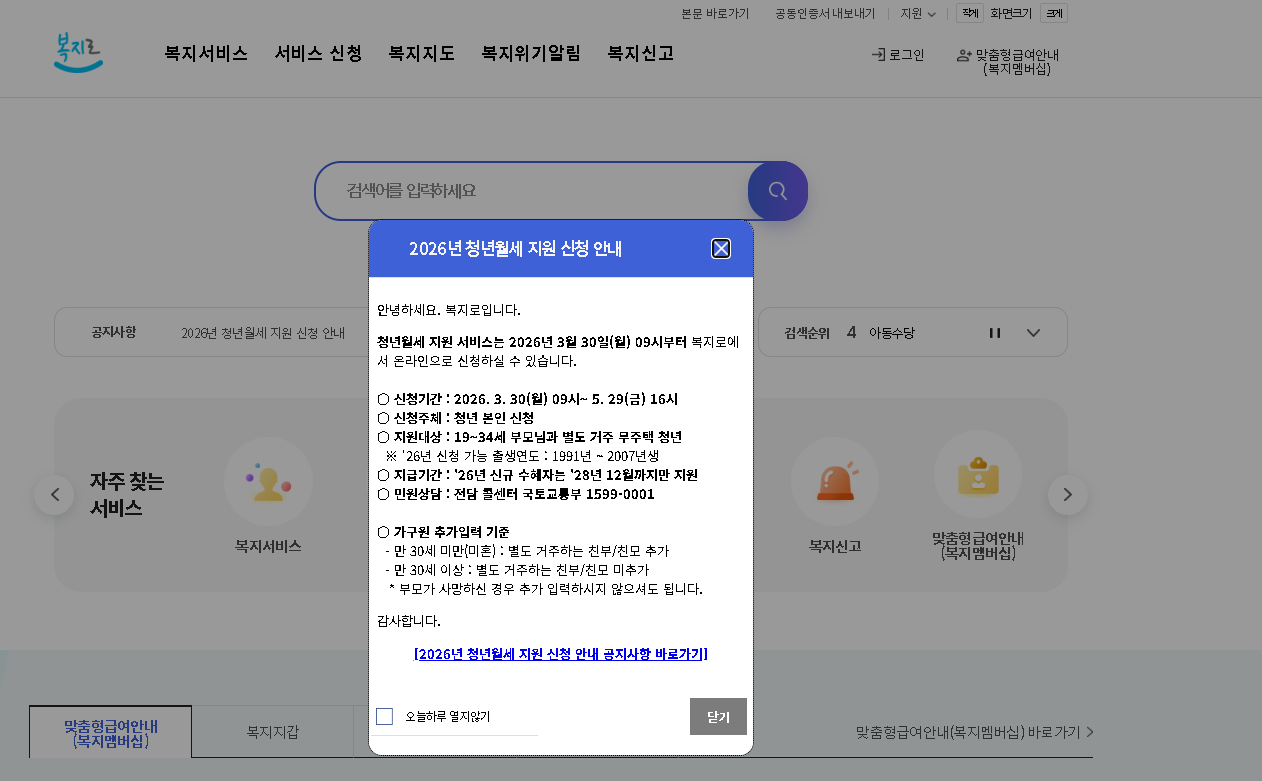Select the 복지지갑 tab
The width and height of the screenshot is (1262, 781).
point(273,732)
